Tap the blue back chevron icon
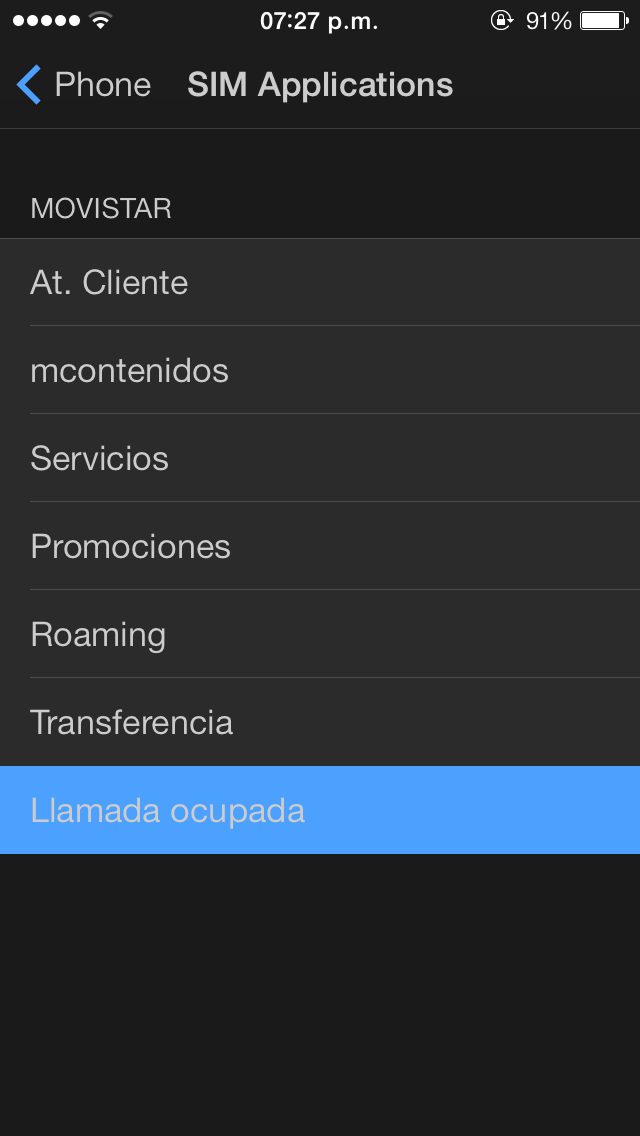 [x=29, y=85]
